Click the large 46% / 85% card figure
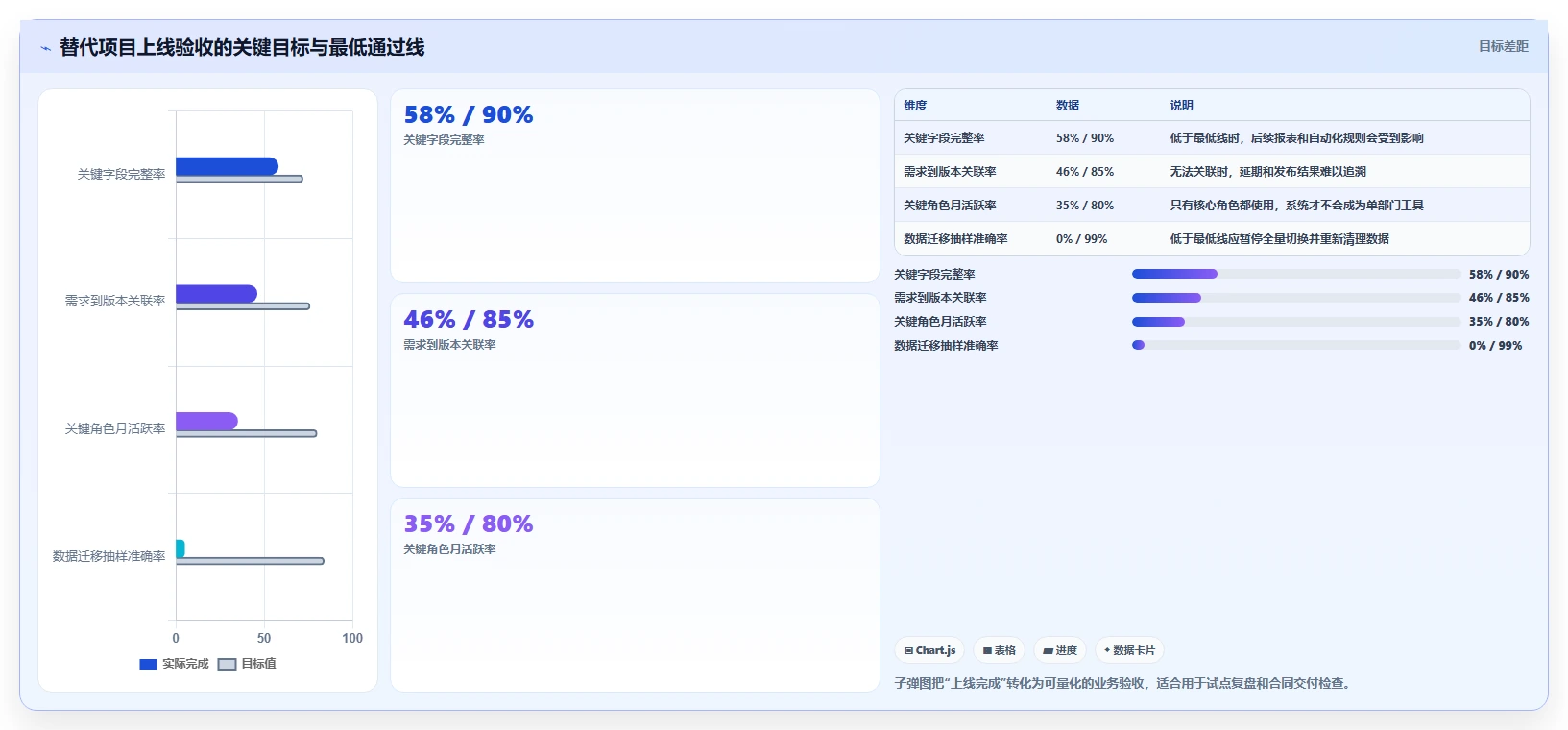The image size is (1568, 730). pyautogui.click(x=469, y=319)
